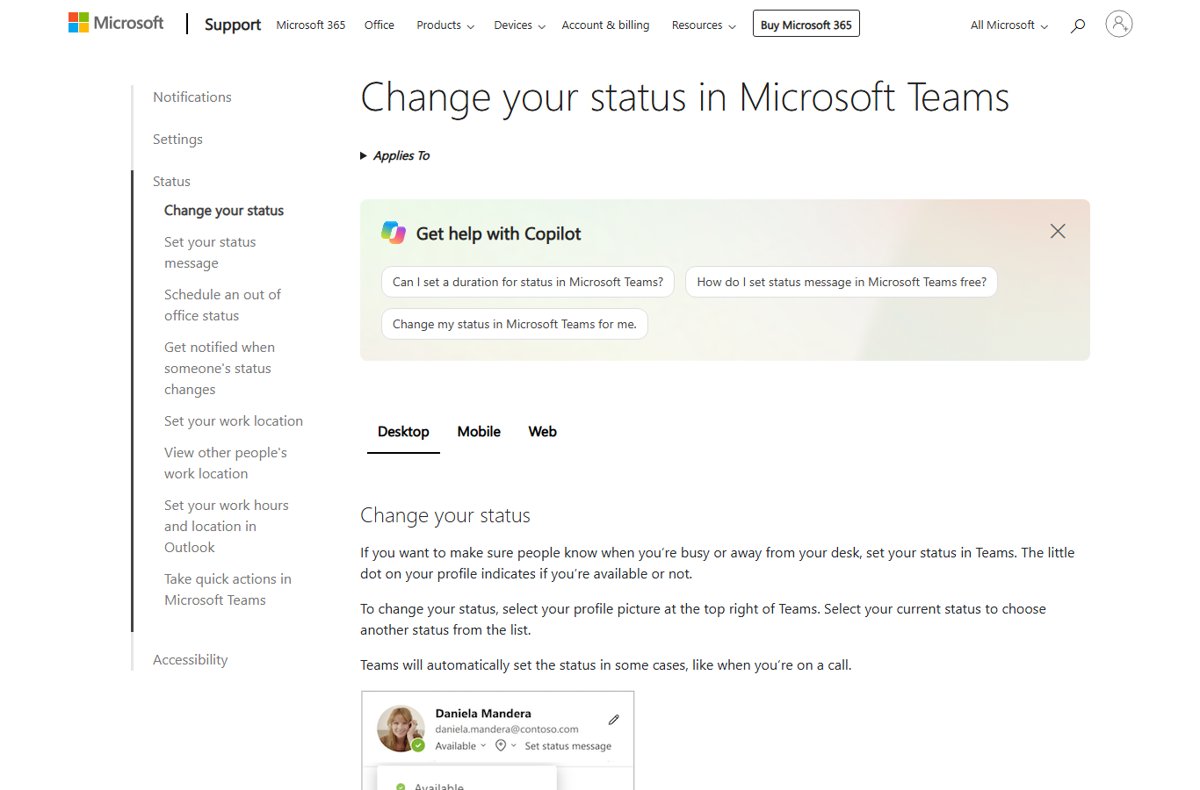
Task: Click the Copilot logo icon
Action: (393, 233)
